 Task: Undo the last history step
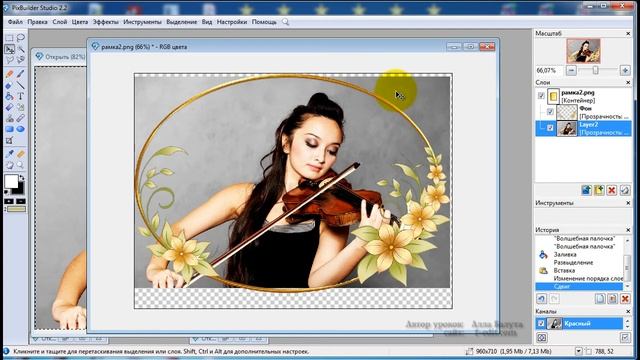(x=542, y=299)
